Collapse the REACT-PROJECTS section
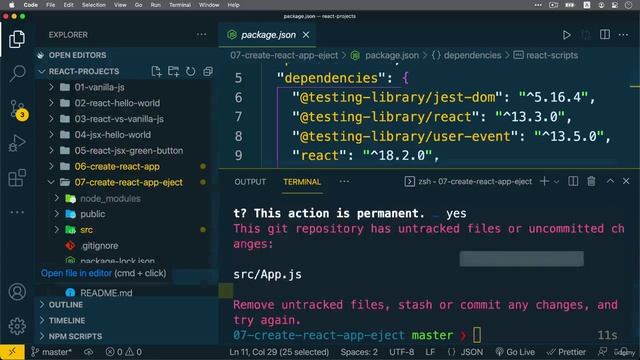This screenshot has width=640, height=360. pyautogui.click(x=84, y=71)
